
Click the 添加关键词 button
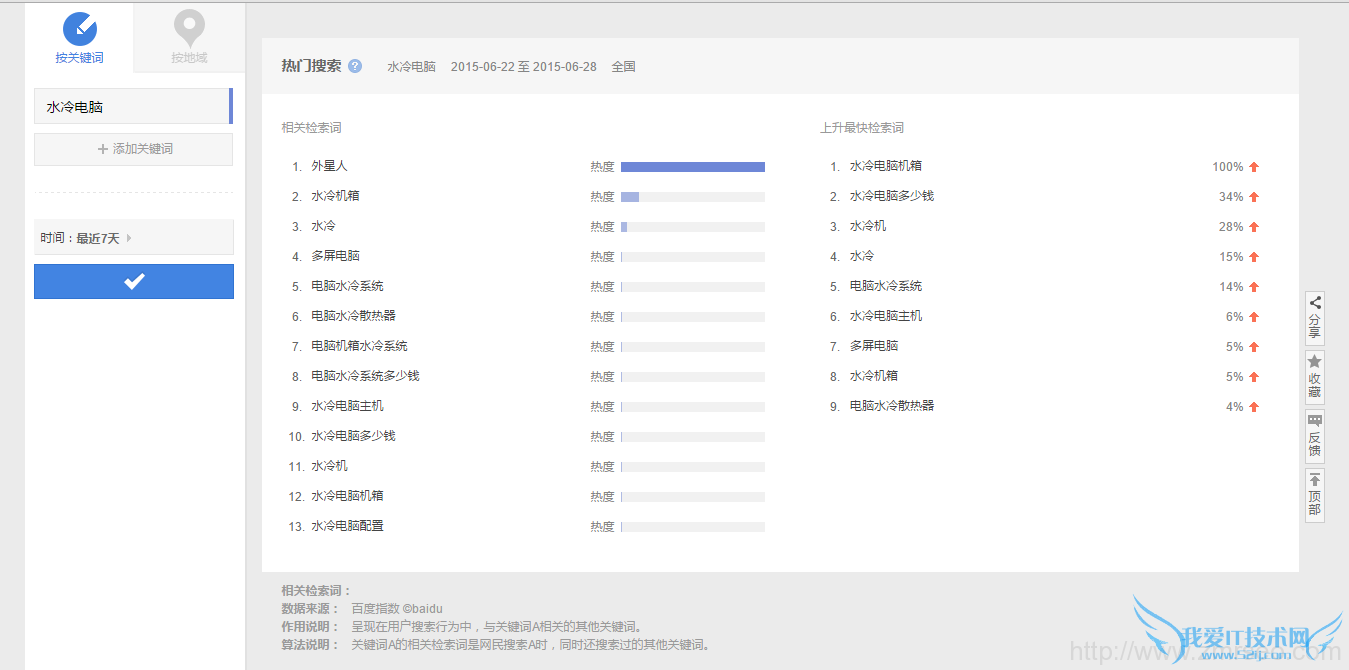[133, 149]
